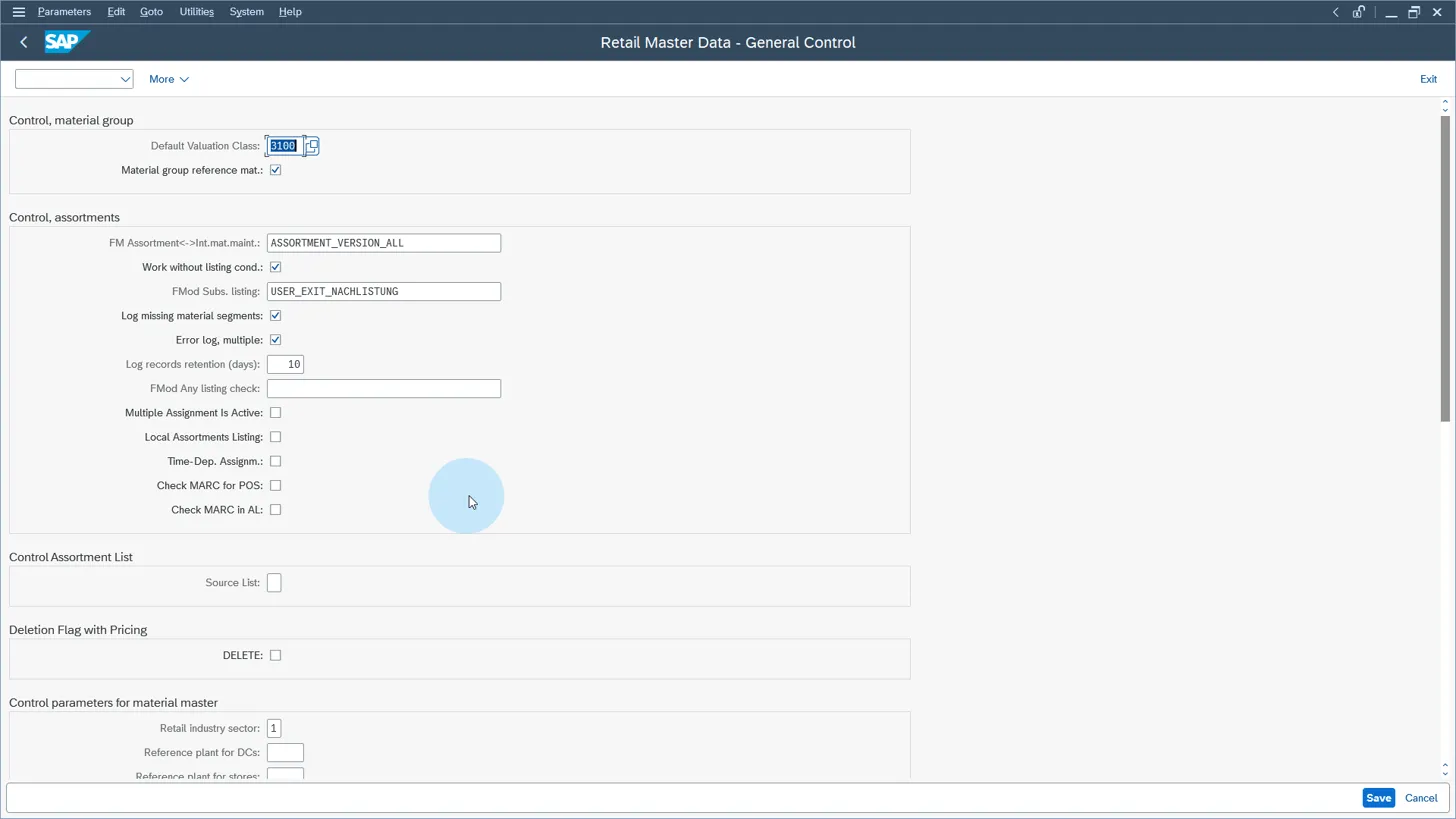Enable Local Assortments Listing checkbox

click(275, 437)
